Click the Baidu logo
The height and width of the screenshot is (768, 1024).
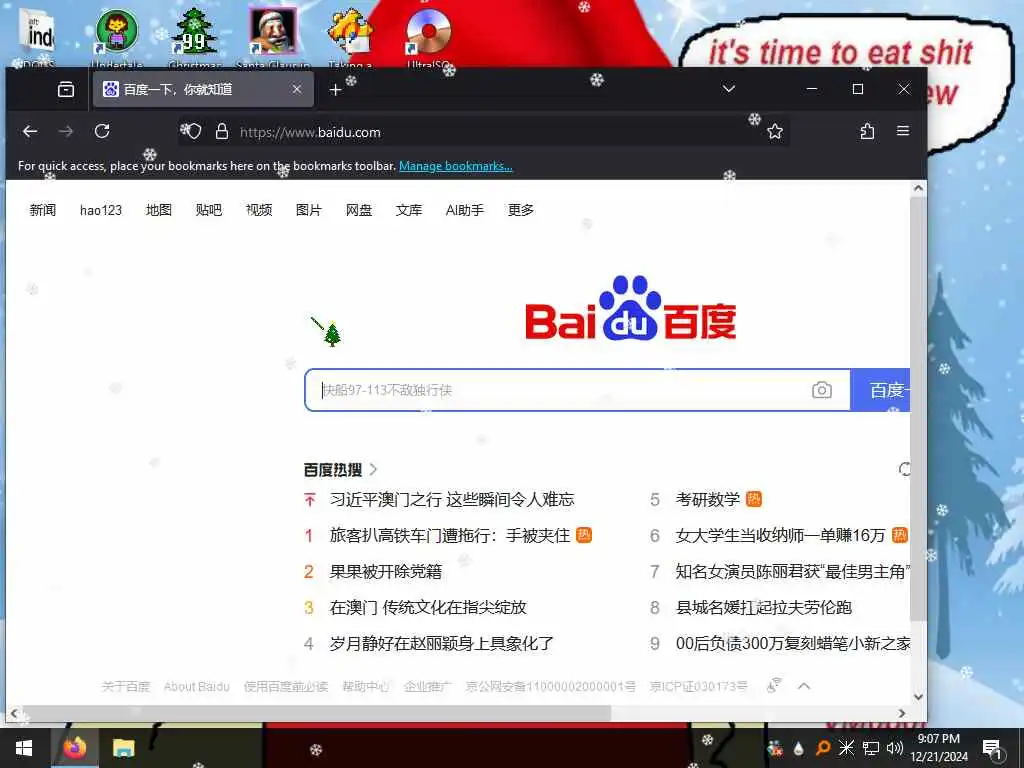(x=631, y=308)
